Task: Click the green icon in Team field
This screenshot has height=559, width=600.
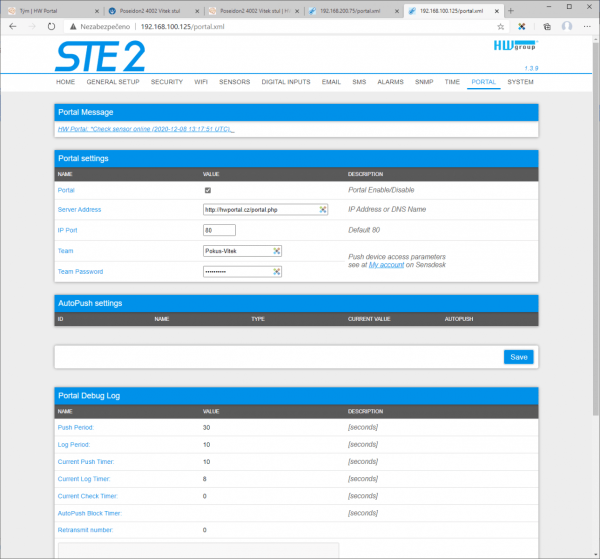Action: [x=277, y=251]
